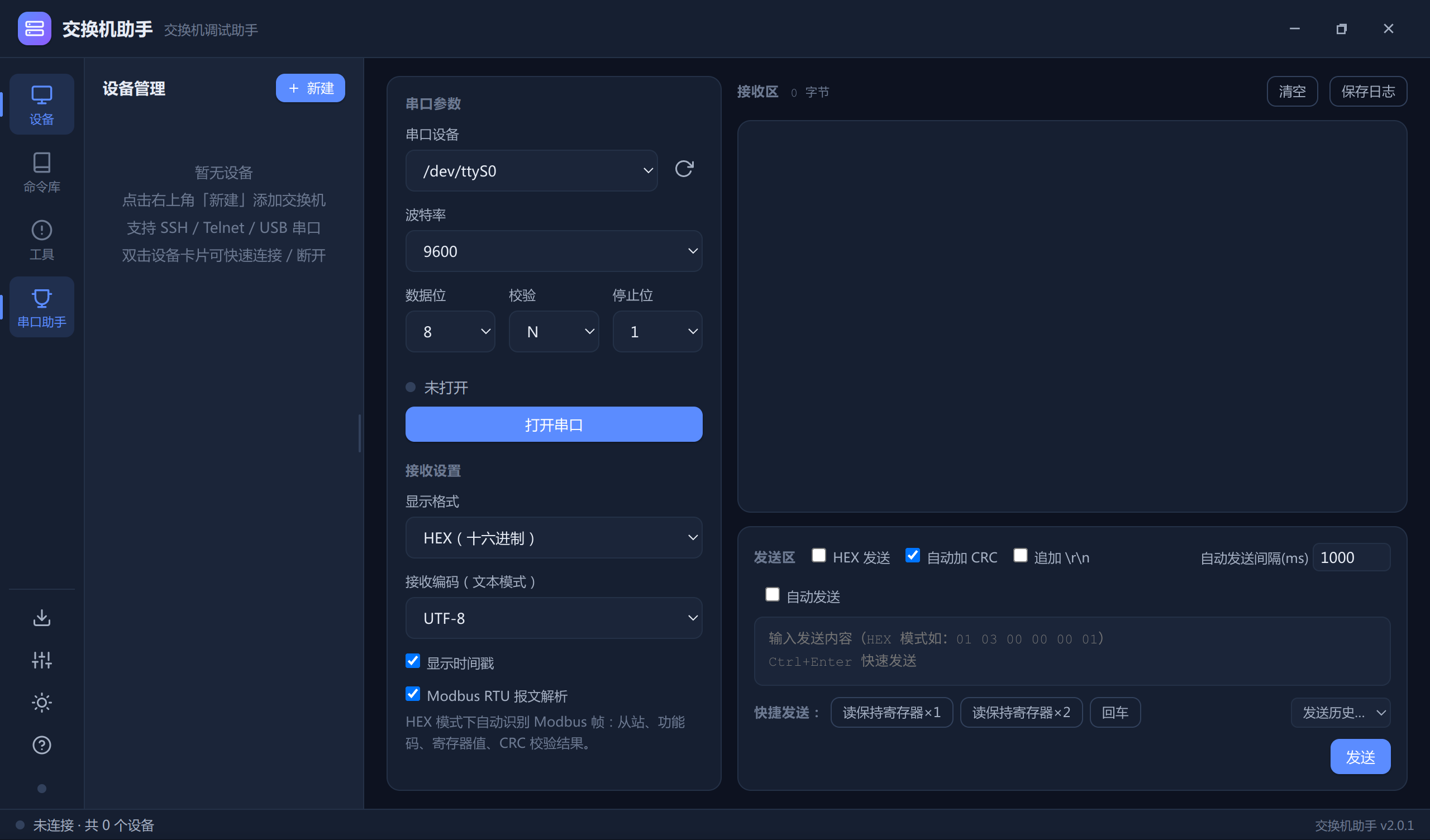Click the 交换机助手 v2.0.1 version text
1430x840 pixels.
(1364, 825)
